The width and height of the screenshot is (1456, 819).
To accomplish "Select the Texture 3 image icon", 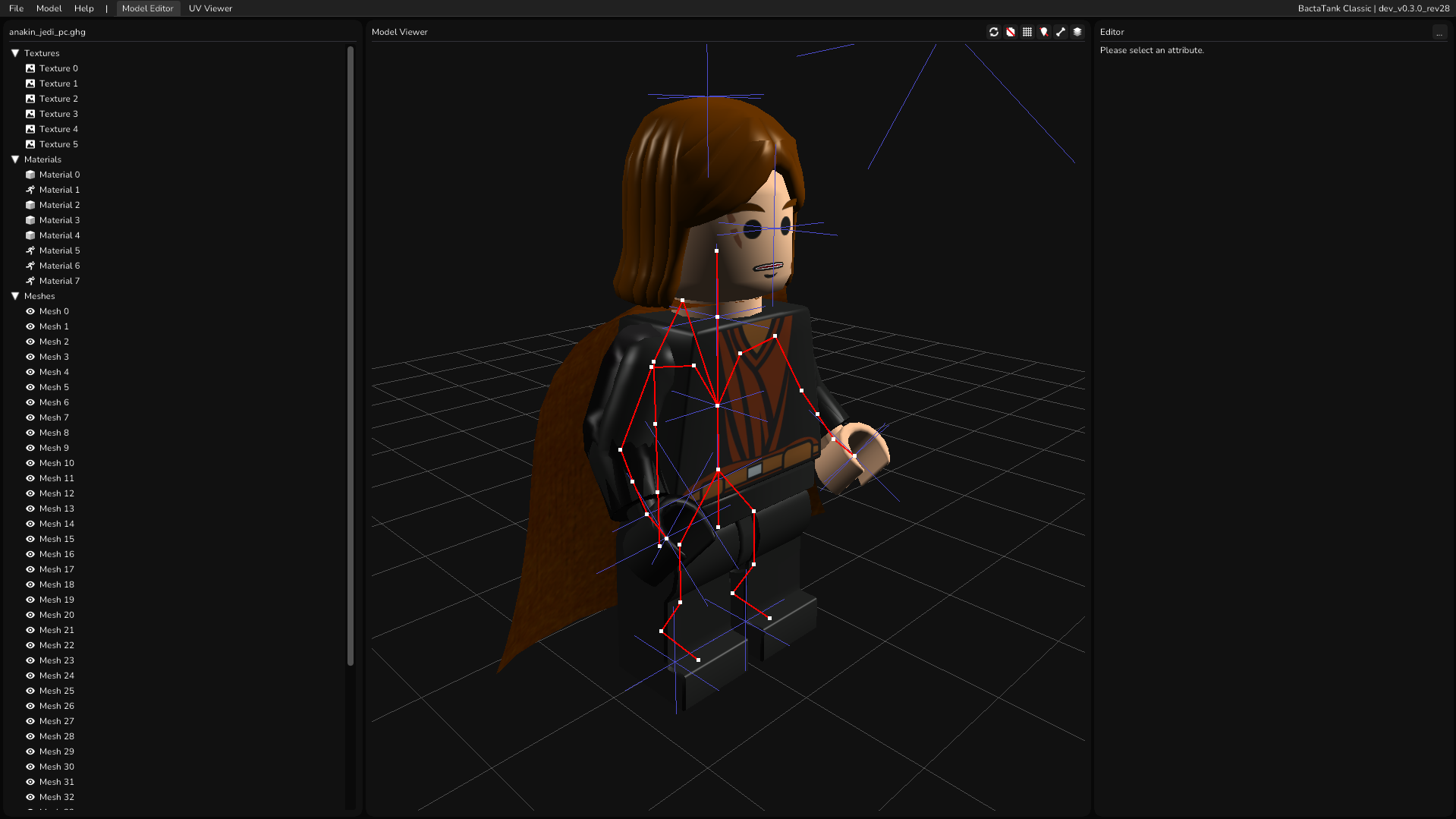I will click(30, 114).
